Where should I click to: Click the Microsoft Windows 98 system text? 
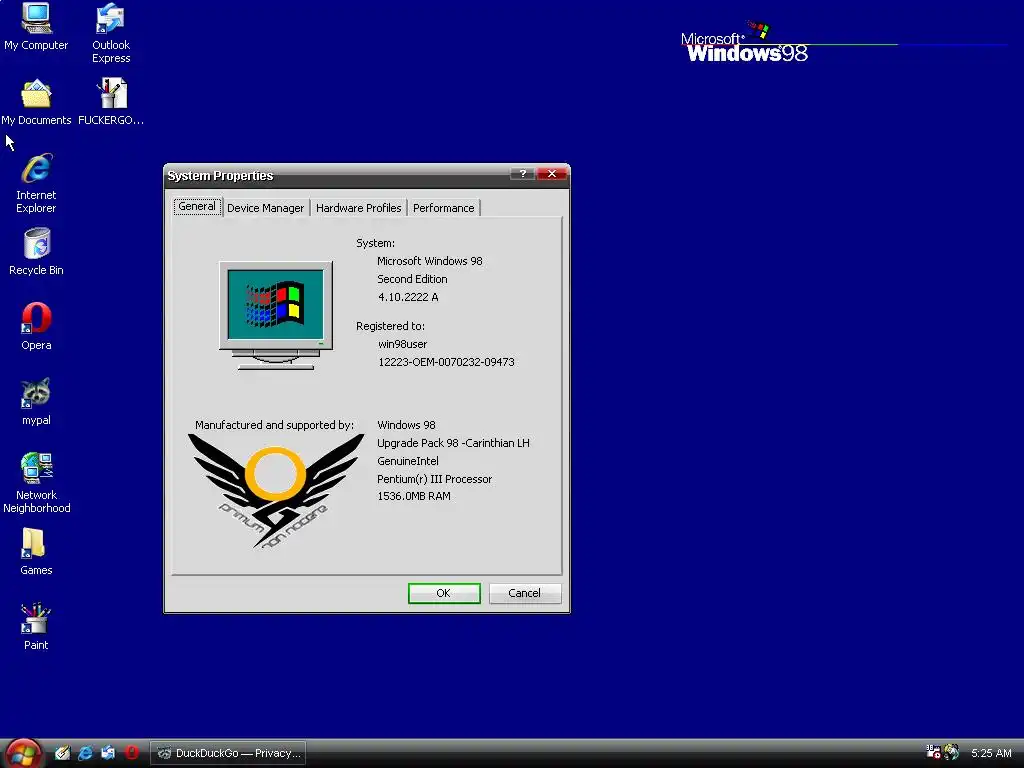coord(430,261)
